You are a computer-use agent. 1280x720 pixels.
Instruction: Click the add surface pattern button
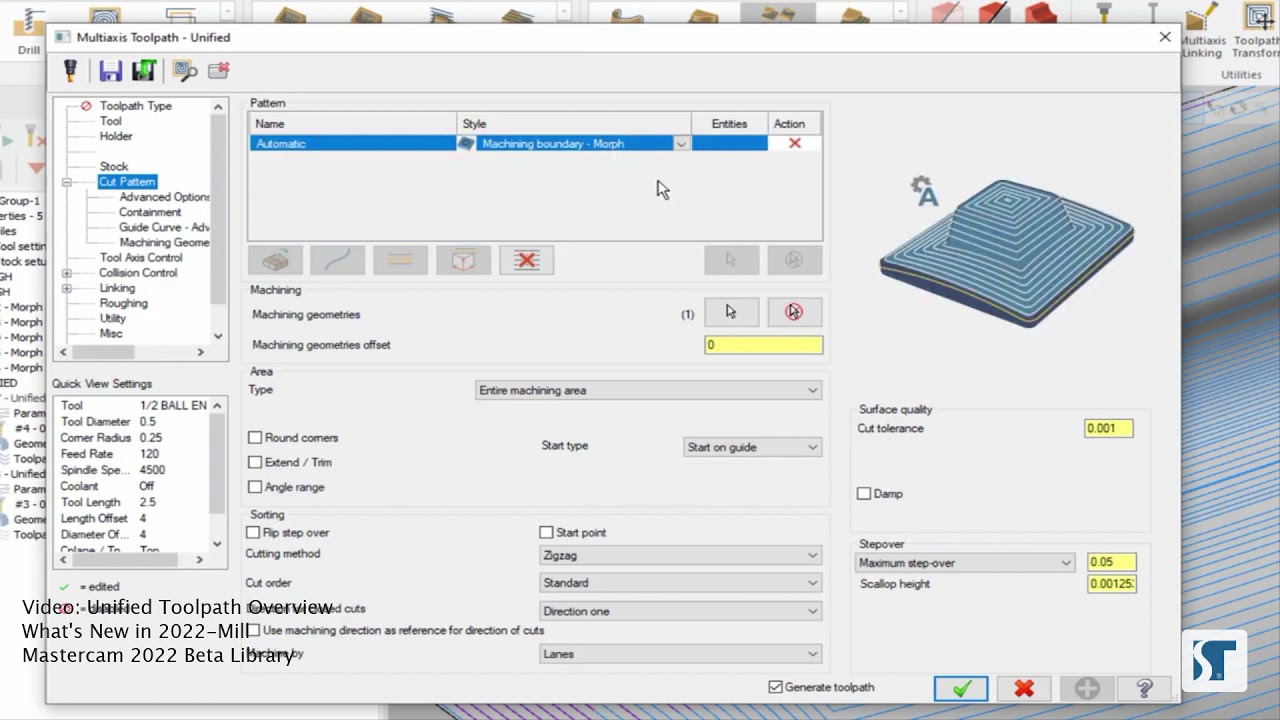[x=275, y=260]
